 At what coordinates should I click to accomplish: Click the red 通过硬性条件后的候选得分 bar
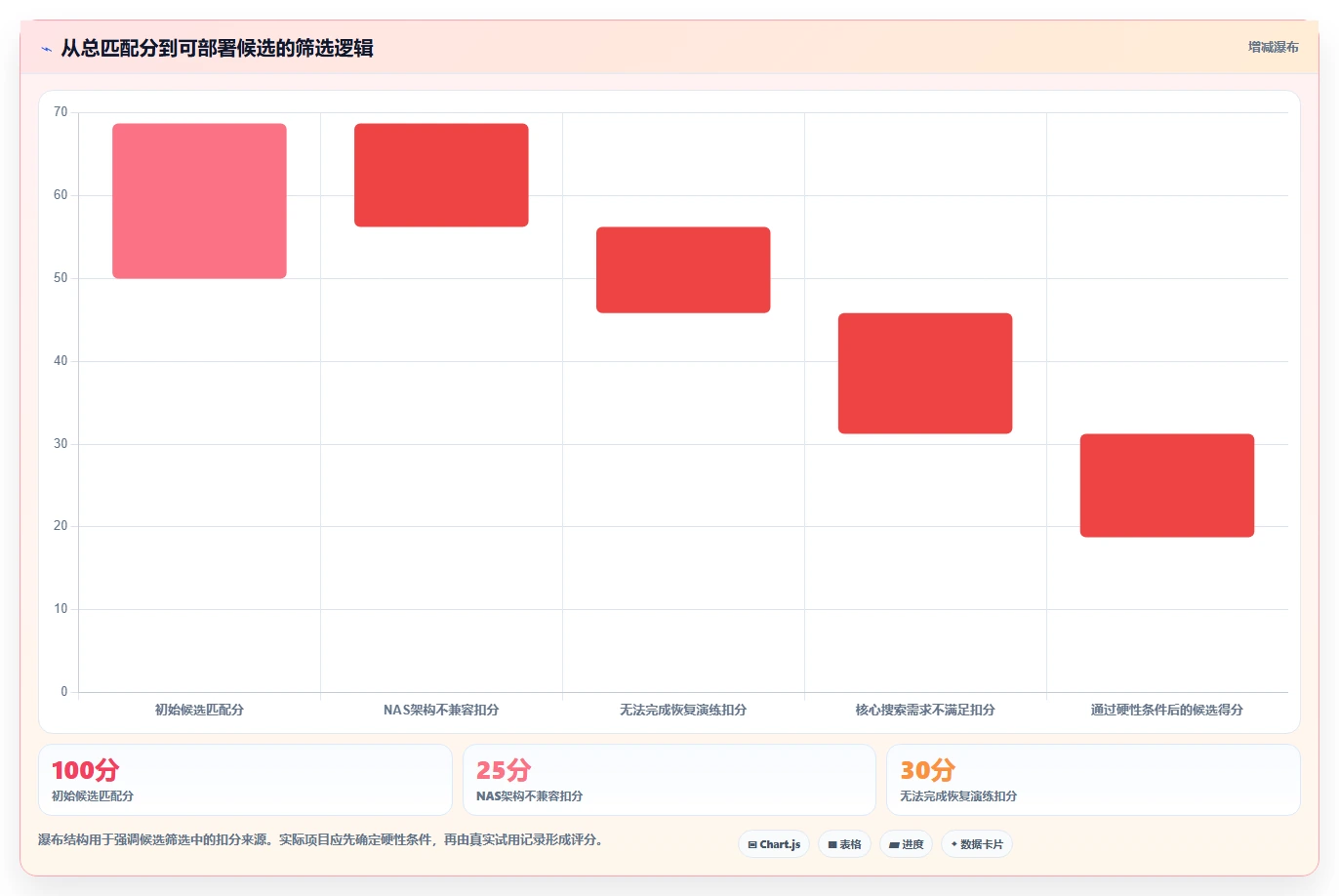pyautogui.click(x=1167, y=486)
